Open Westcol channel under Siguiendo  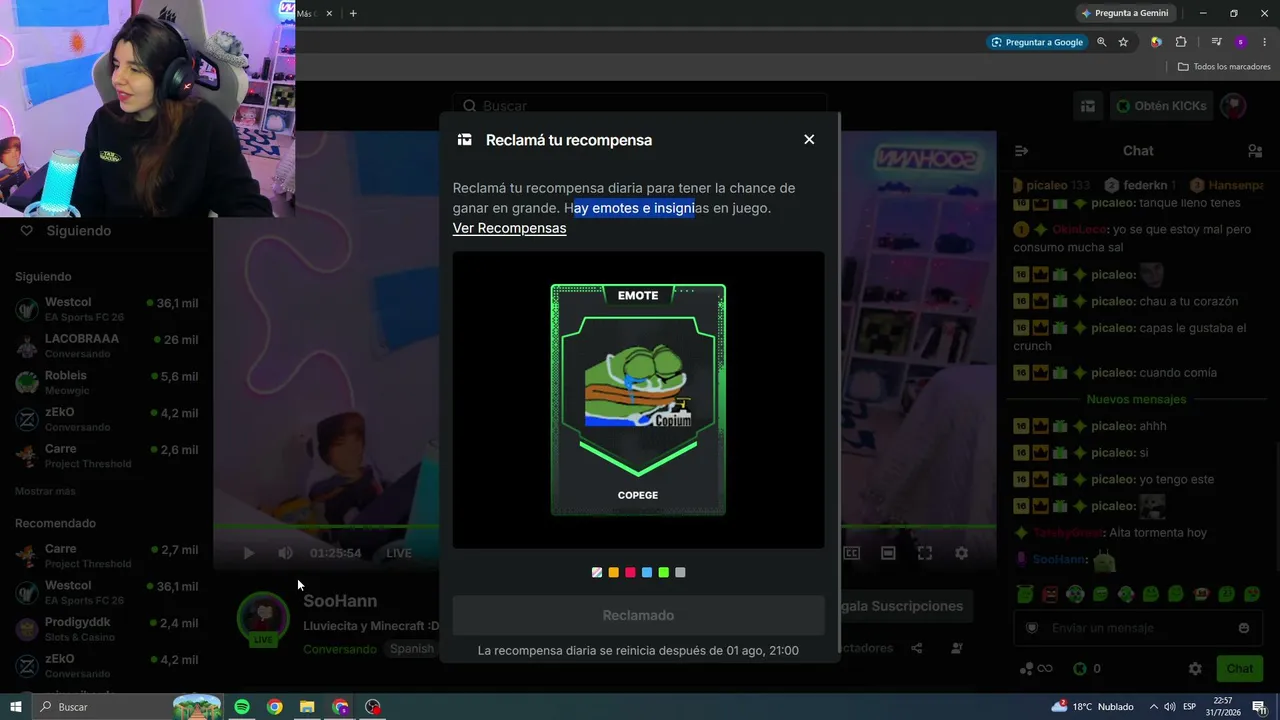(x=106, y=310)
